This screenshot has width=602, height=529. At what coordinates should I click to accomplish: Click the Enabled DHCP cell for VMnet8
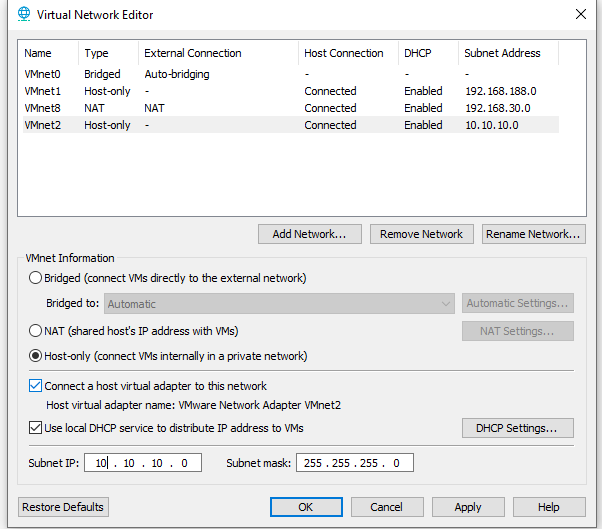(423, 108)
